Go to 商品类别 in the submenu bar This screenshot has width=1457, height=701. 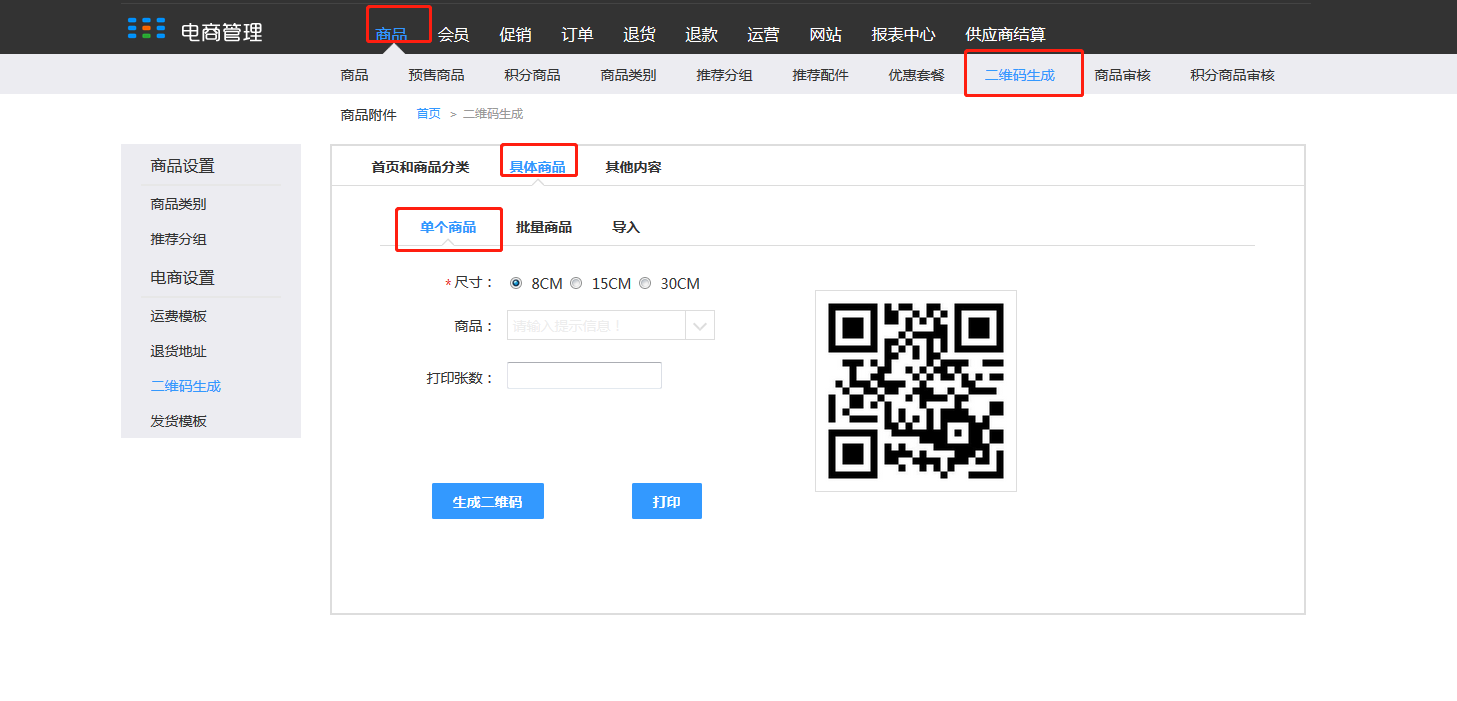point(628,75)
